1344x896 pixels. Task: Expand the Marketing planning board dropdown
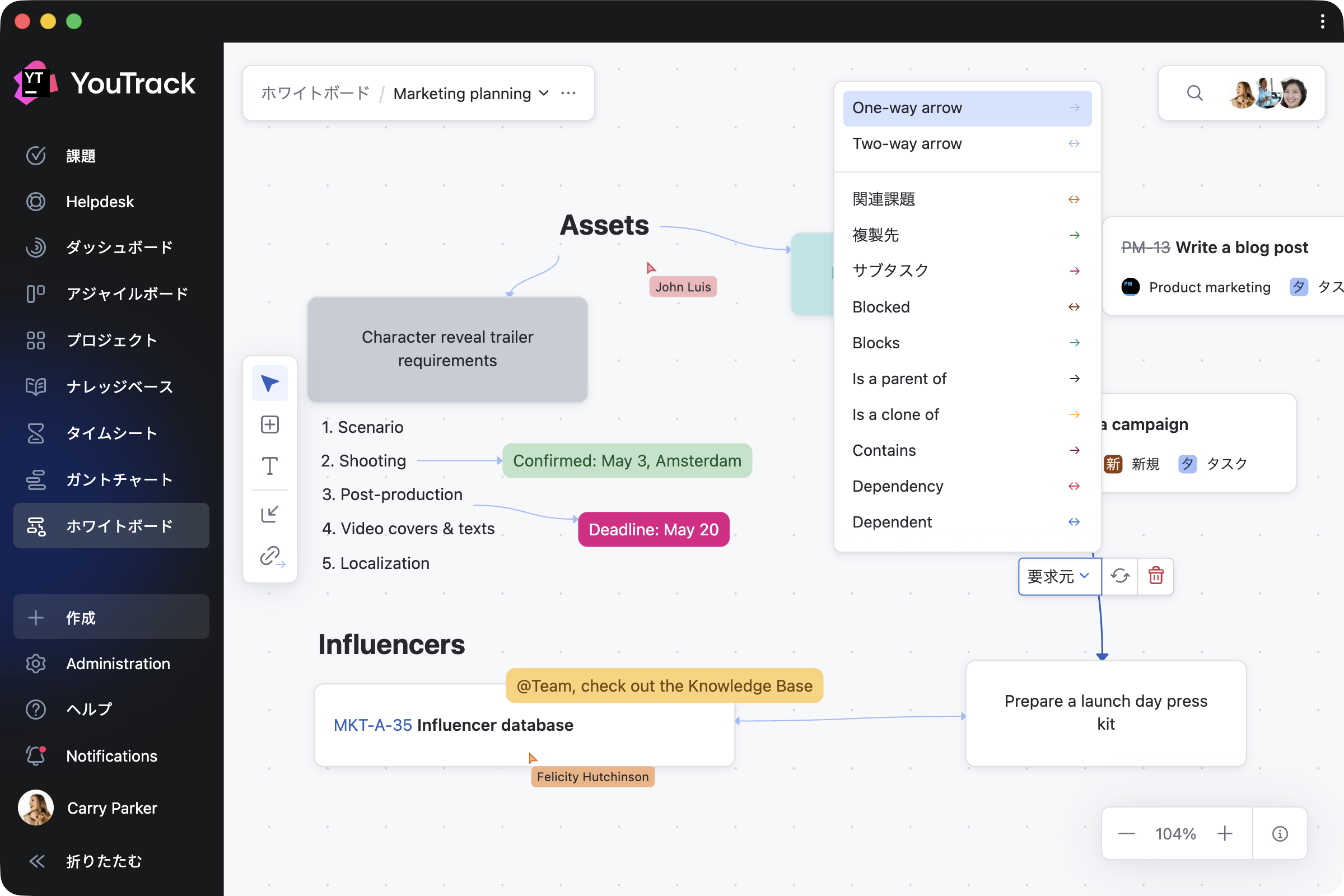(x=543, y=93)
